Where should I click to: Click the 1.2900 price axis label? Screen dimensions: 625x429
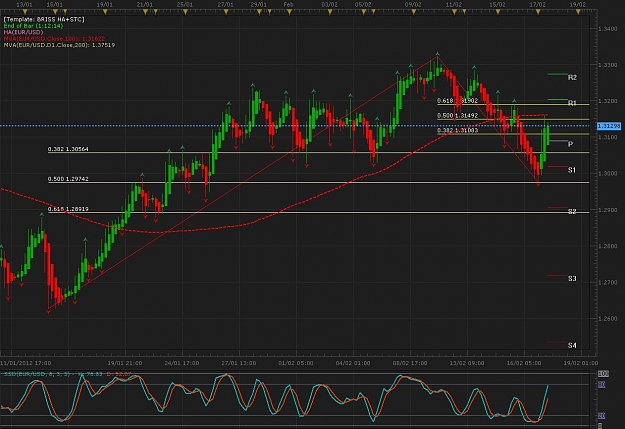pos(608,210)
